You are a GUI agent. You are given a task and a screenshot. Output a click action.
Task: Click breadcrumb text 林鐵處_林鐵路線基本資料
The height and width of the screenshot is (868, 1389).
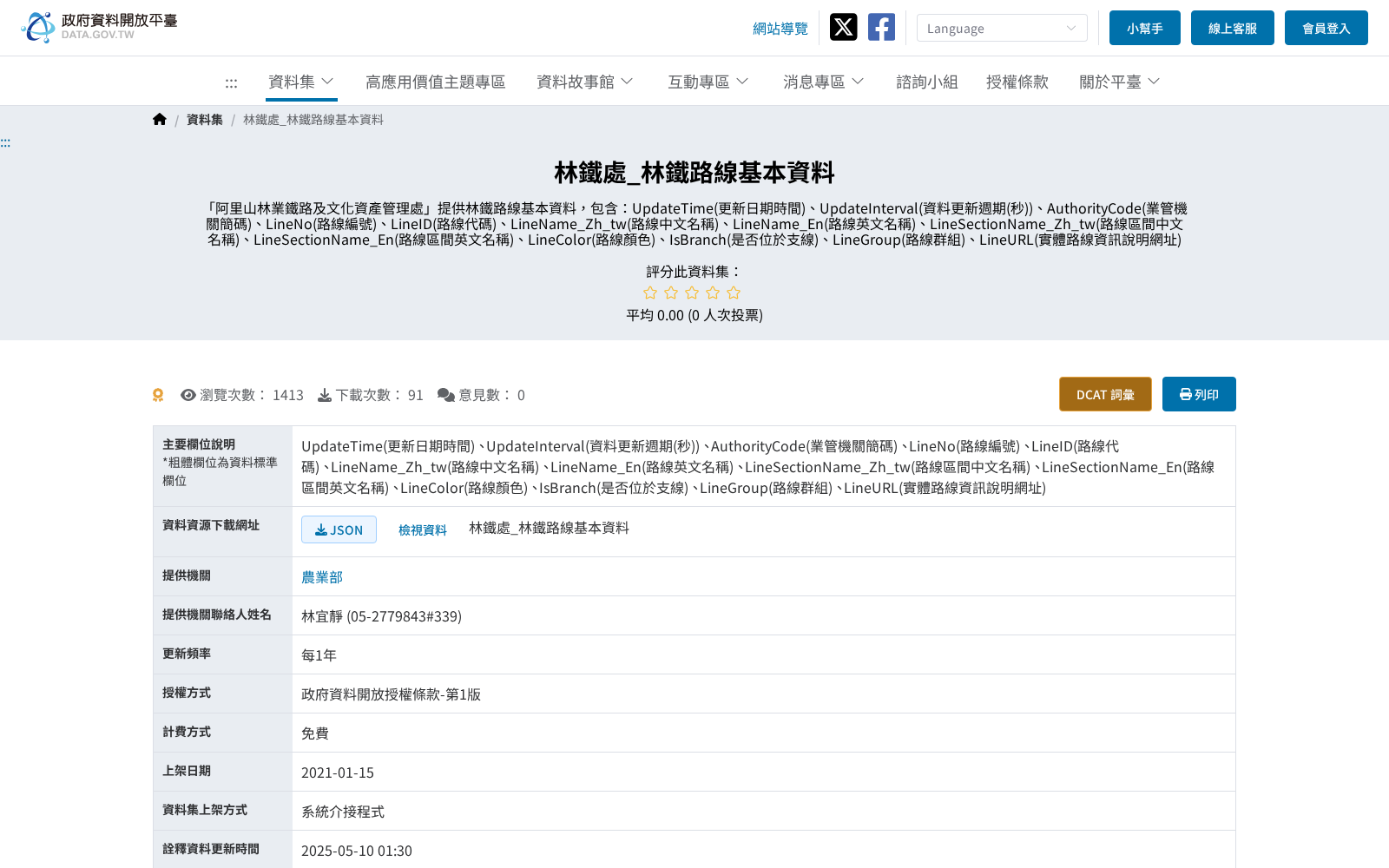point(313,120)
